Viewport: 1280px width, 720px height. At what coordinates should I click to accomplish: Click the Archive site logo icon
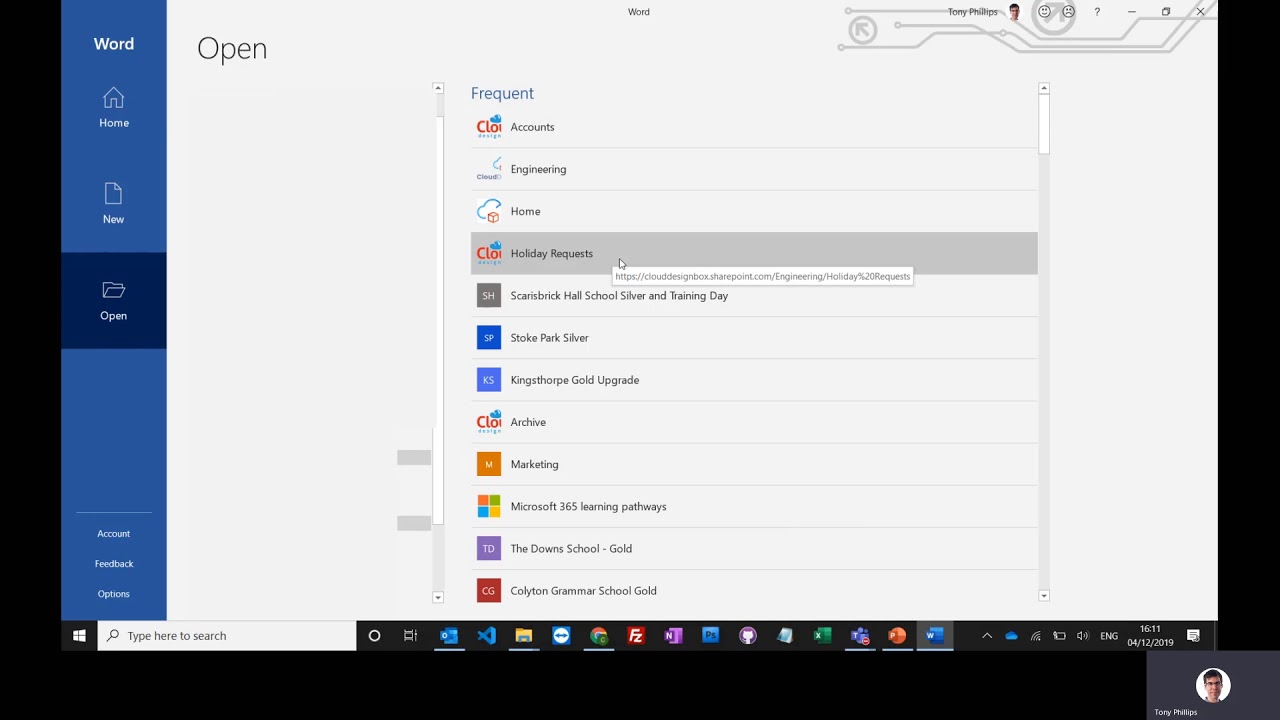coord(489,422)
